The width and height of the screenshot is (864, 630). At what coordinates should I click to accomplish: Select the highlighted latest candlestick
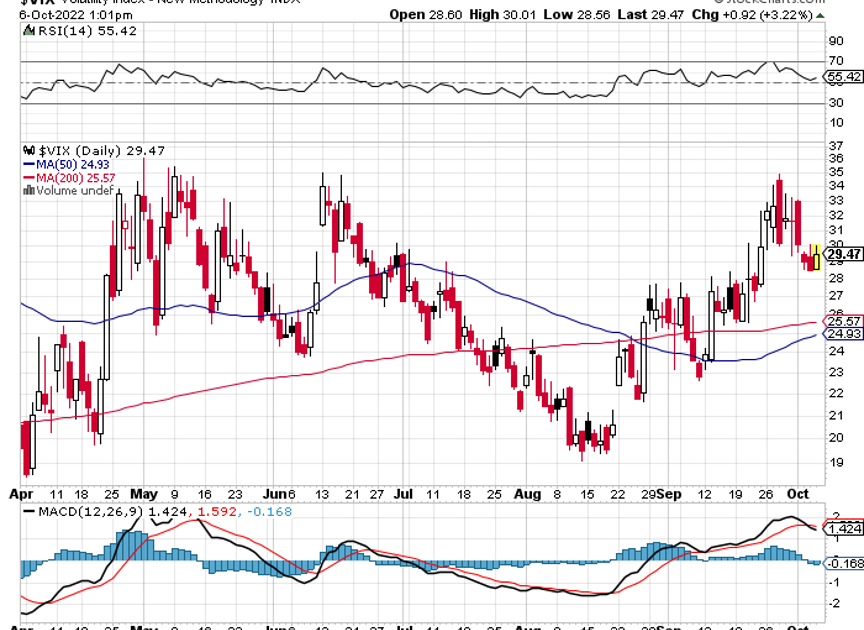click(x=816, y=257)
